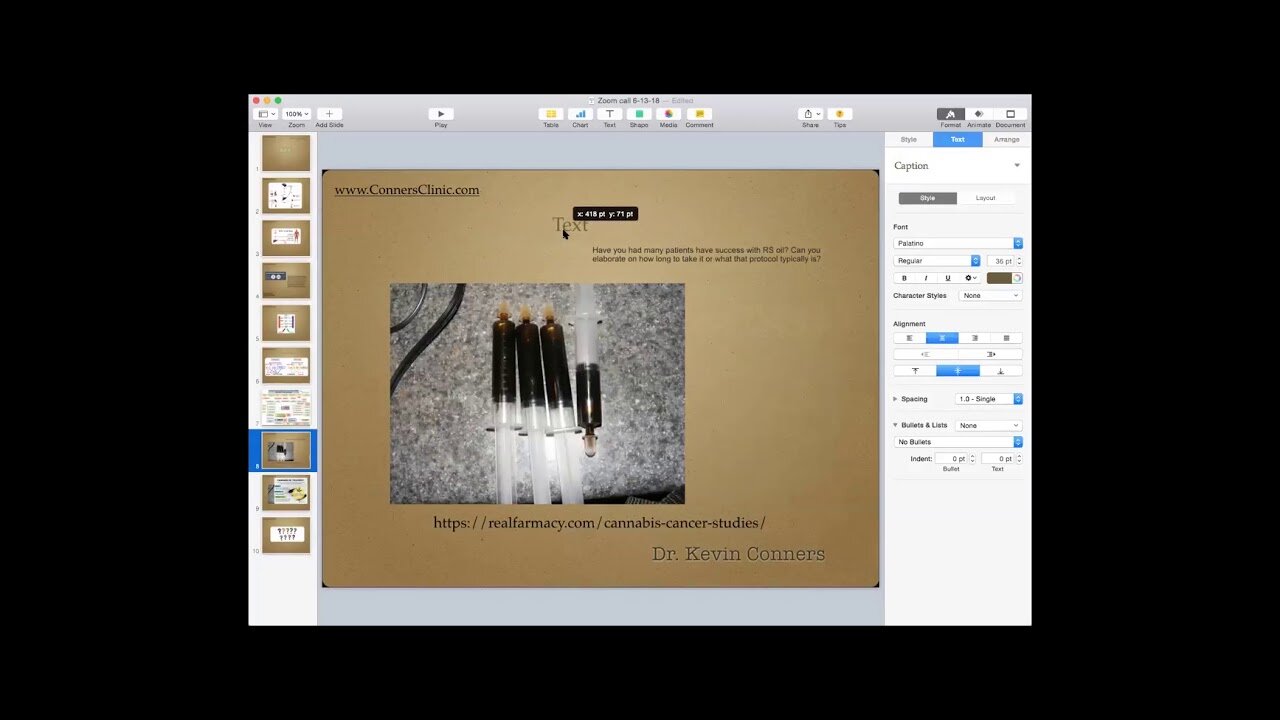
Task: Add a Text box from the toolbar
Action: coord(610,114)
